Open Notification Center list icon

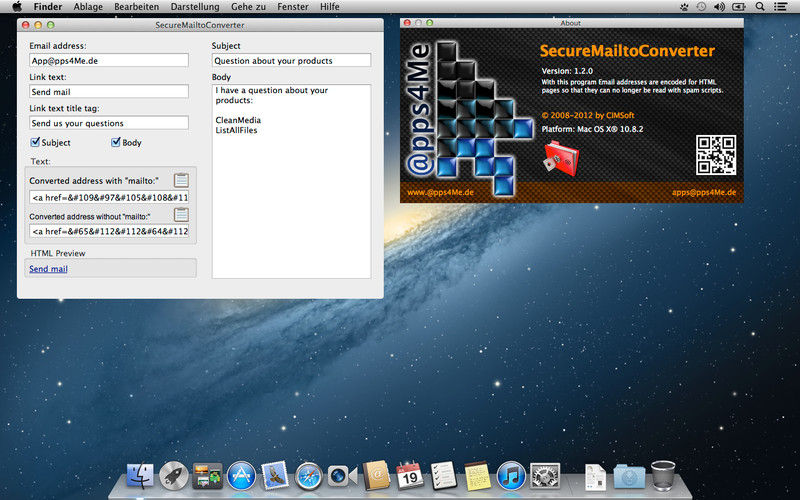780,7
